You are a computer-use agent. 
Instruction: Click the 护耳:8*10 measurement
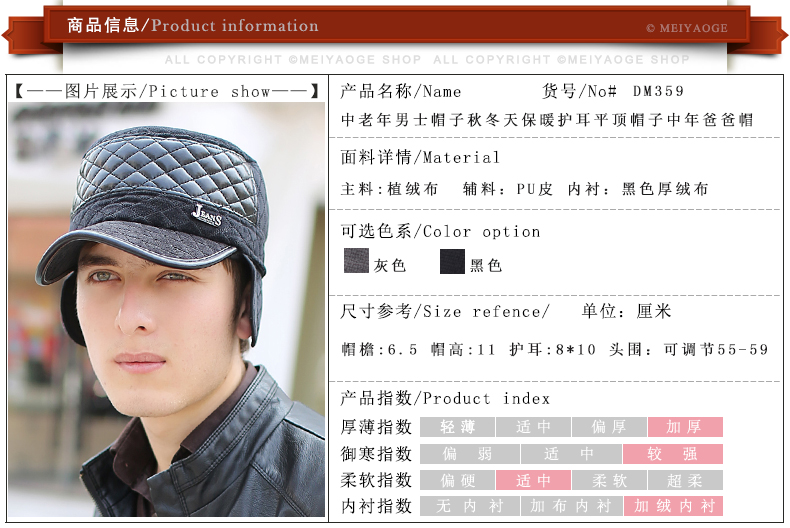(x=552, y=350)
